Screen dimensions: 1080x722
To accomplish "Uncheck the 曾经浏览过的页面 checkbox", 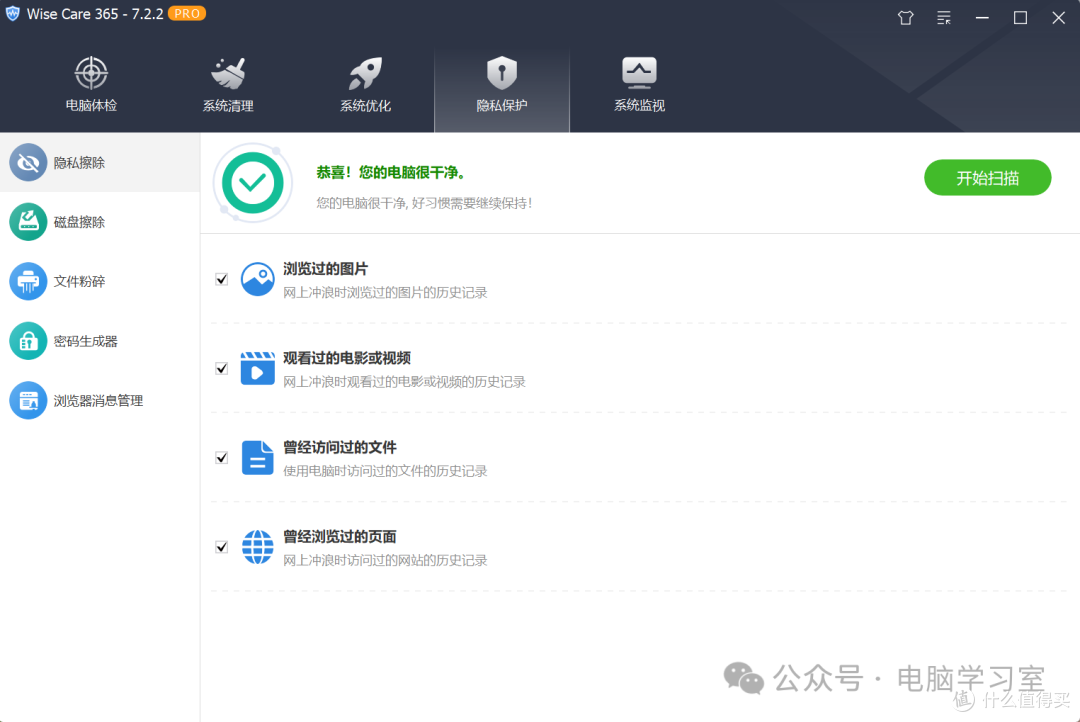I will [222, 547].
